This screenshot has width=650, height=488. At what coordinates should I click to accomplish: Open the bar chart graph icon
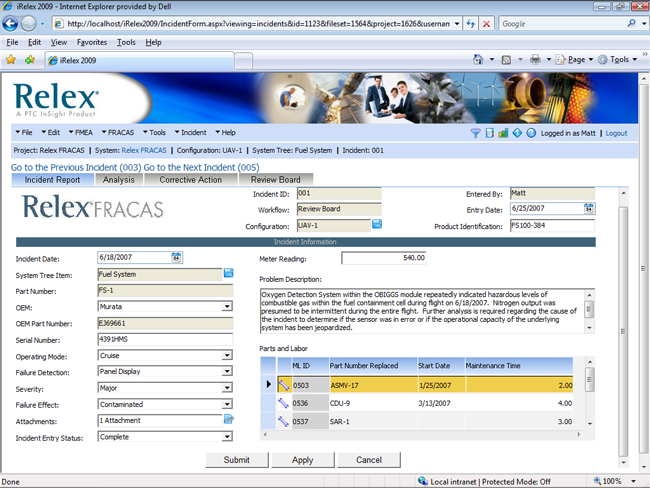coord(503,133)
